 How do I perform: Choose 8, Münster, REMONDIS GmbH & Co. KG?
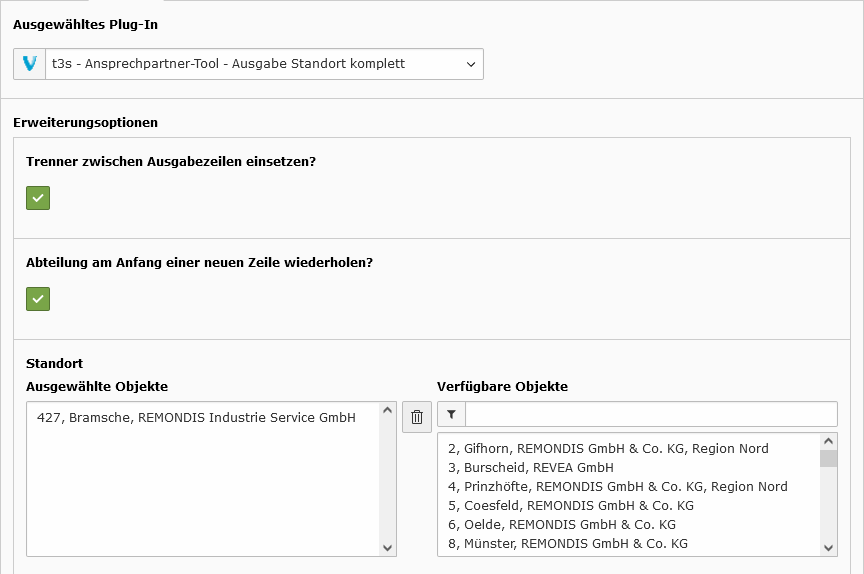coord(568,544)
